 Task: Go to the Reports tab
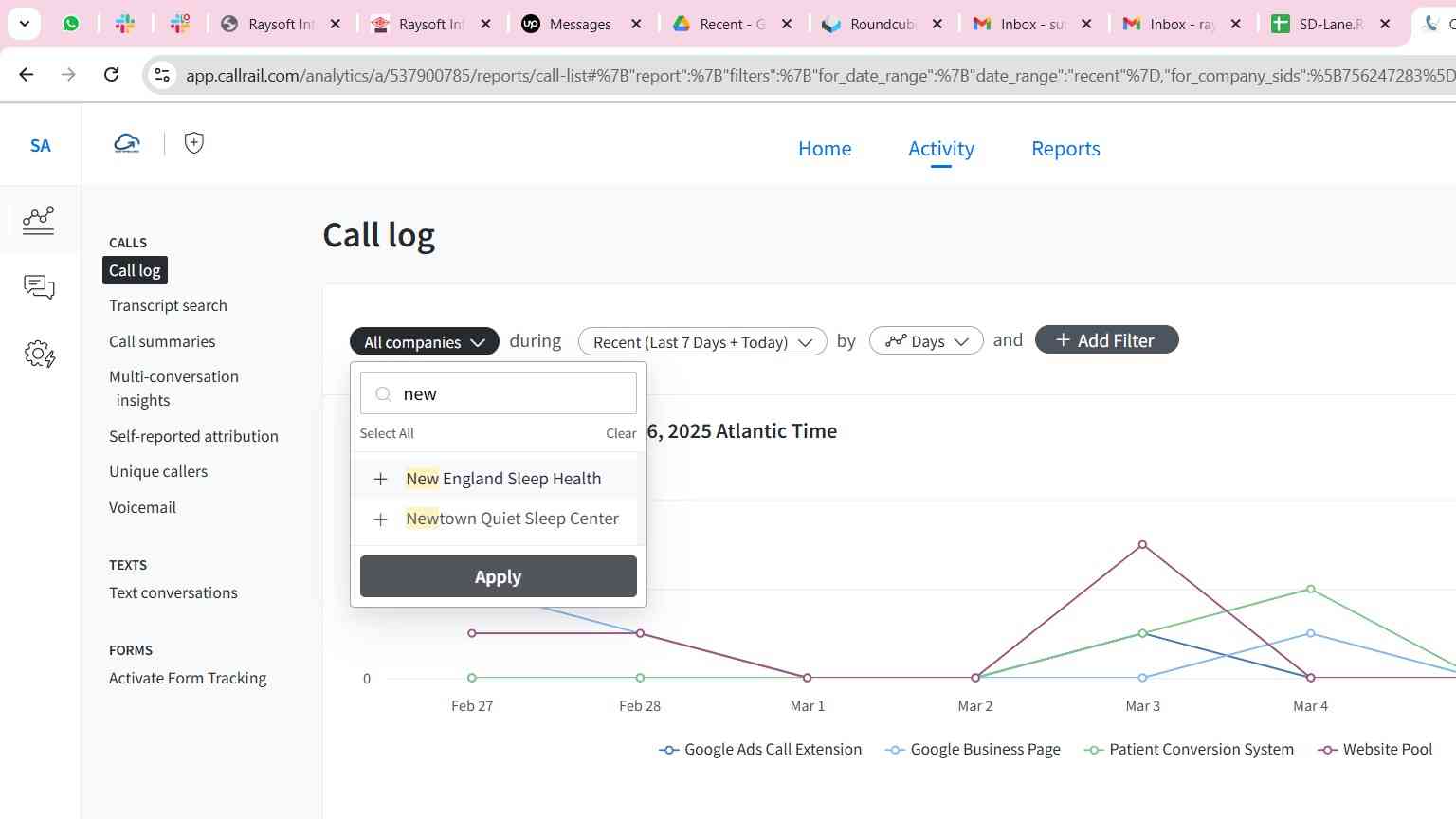tap(1065, 149)
